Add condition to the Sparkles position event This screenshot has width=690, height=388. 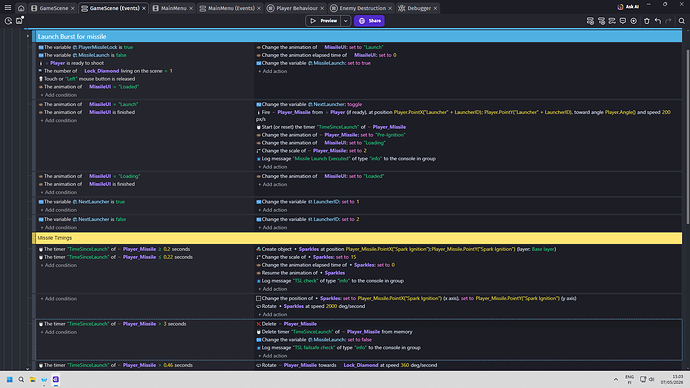(60, 299)
